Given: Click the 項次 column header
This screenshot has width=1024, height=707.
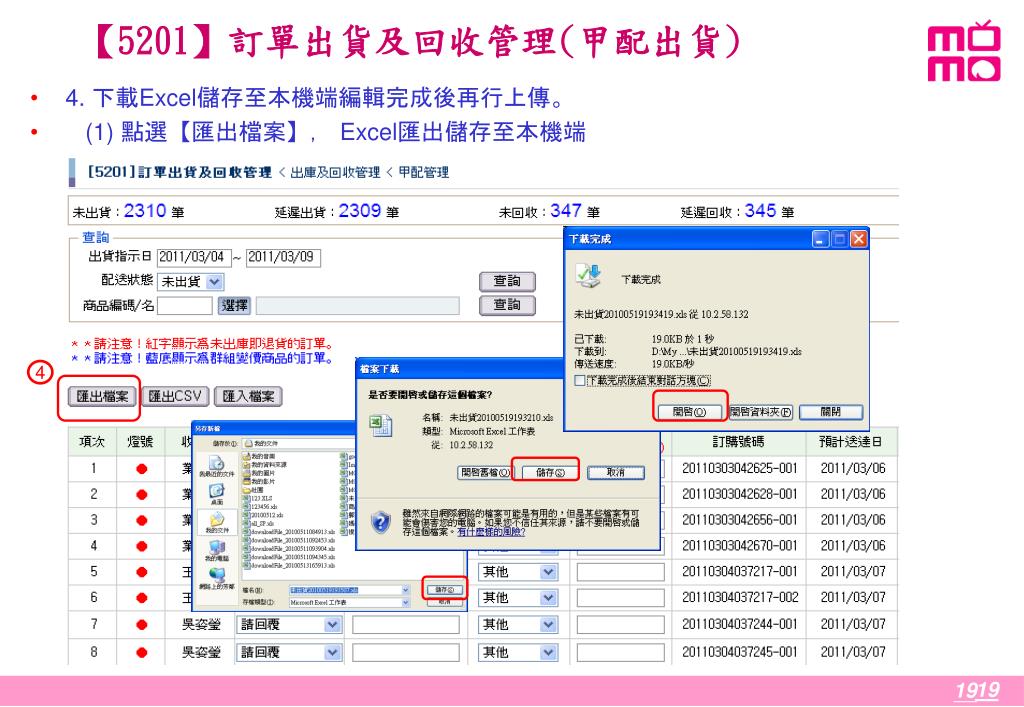Looking at the screenshot, I should click(92, 442).
